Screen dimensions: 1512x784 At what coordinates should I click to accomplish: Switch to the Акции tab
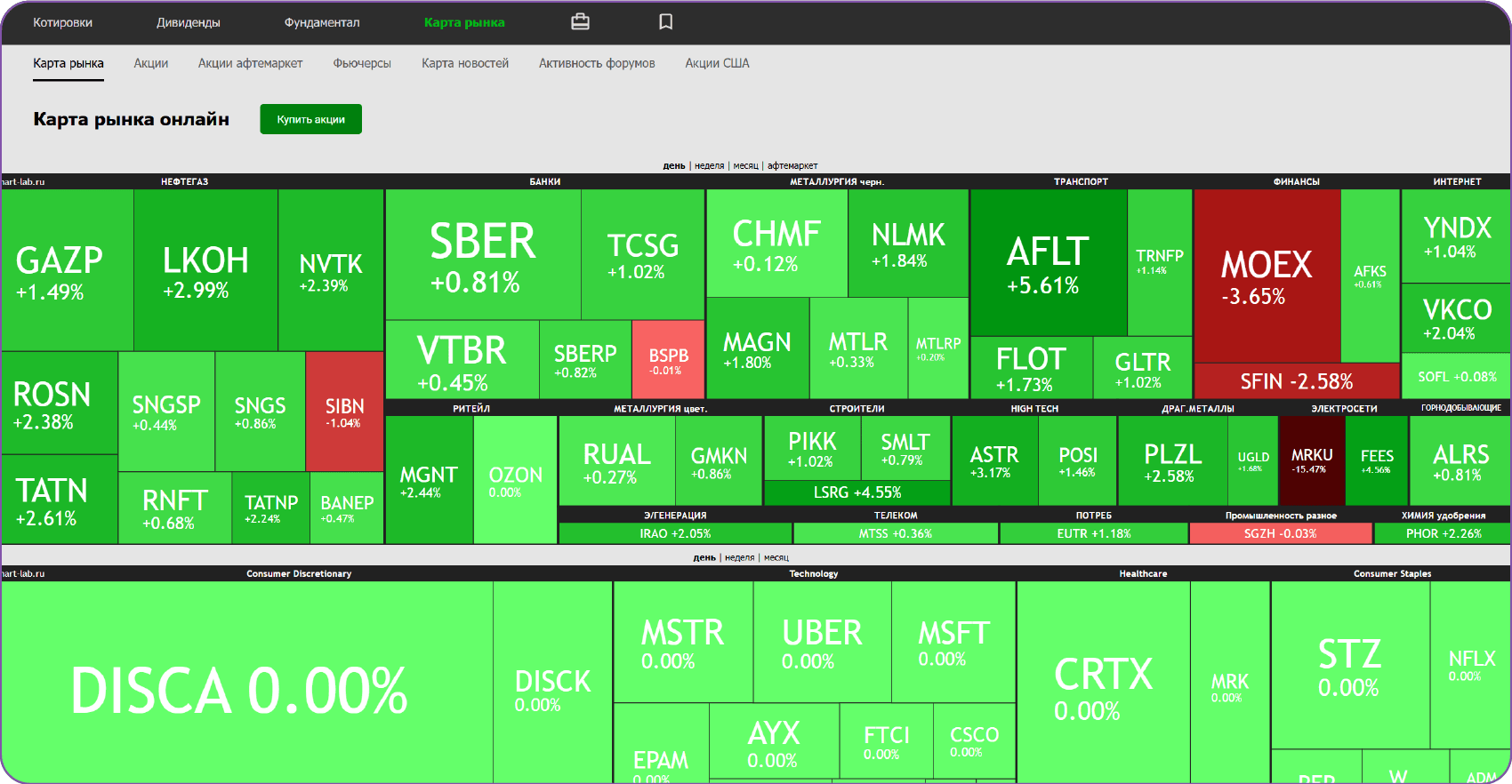[x=151, y=63]
